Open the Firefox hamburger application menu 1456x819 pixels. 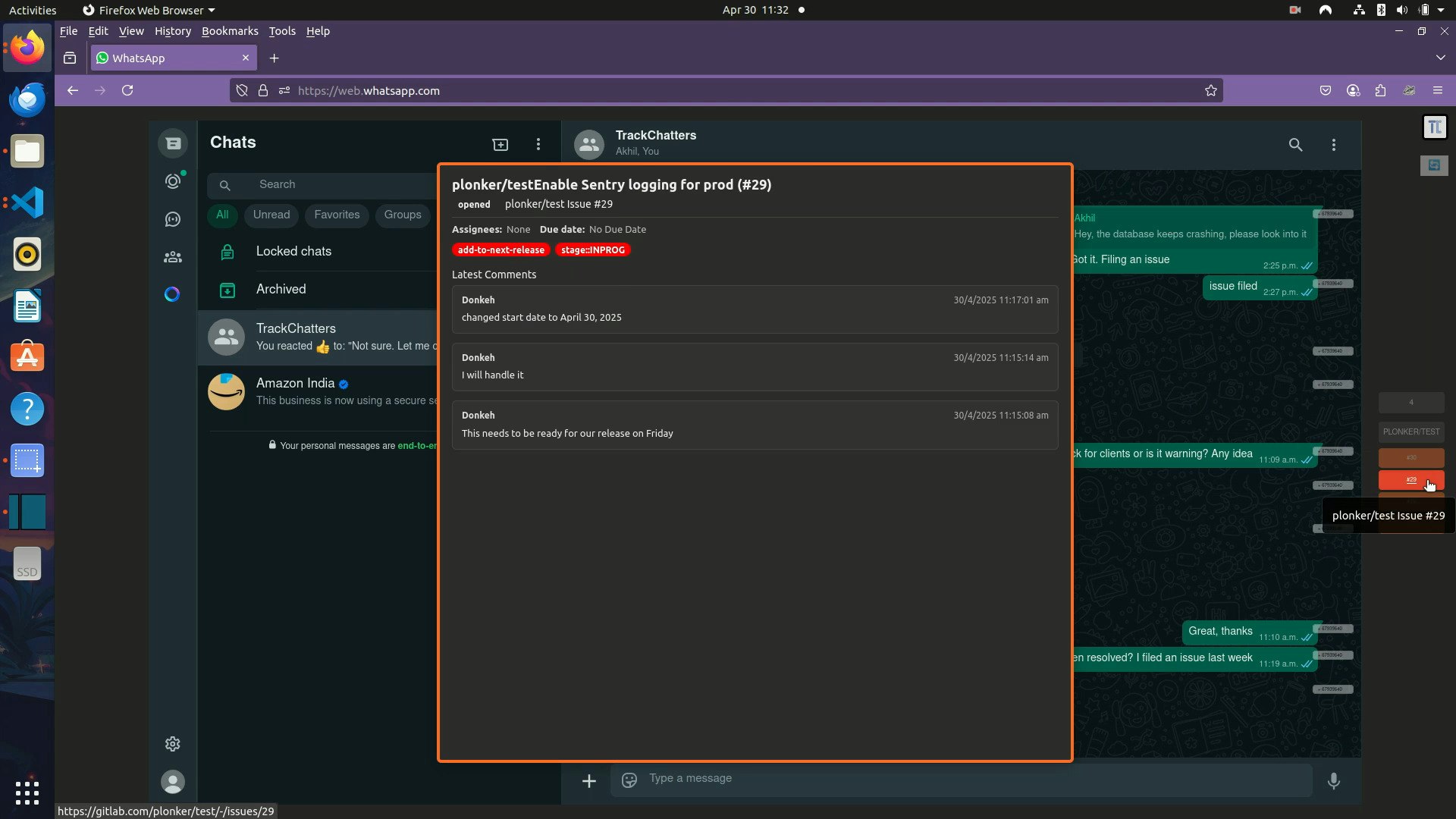[1438, 90]
